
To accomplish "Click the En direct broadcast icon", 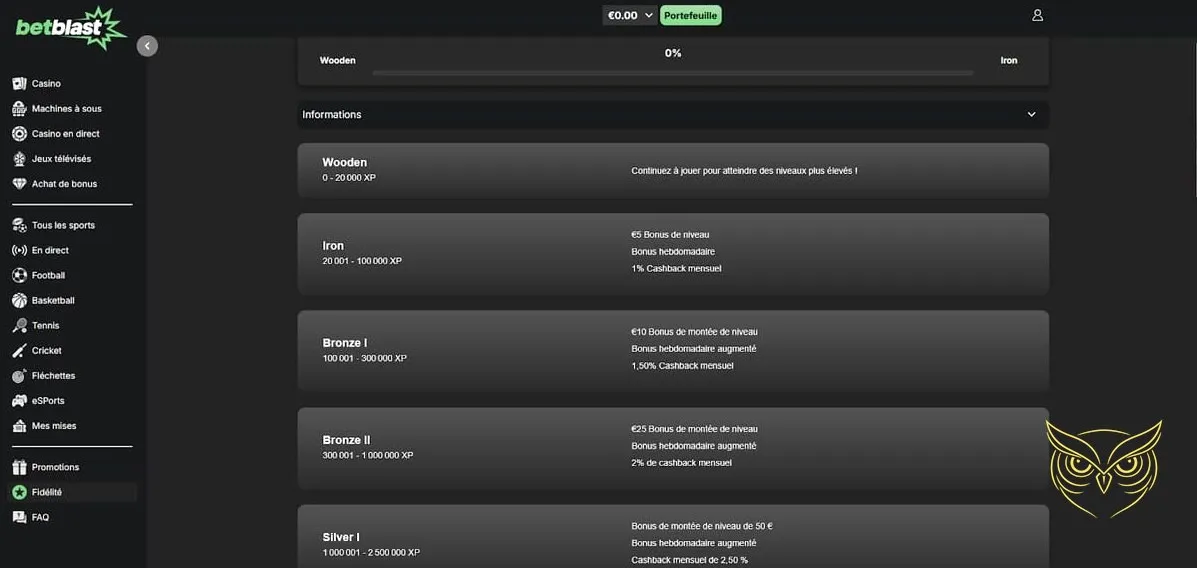I will click(19, 250).
